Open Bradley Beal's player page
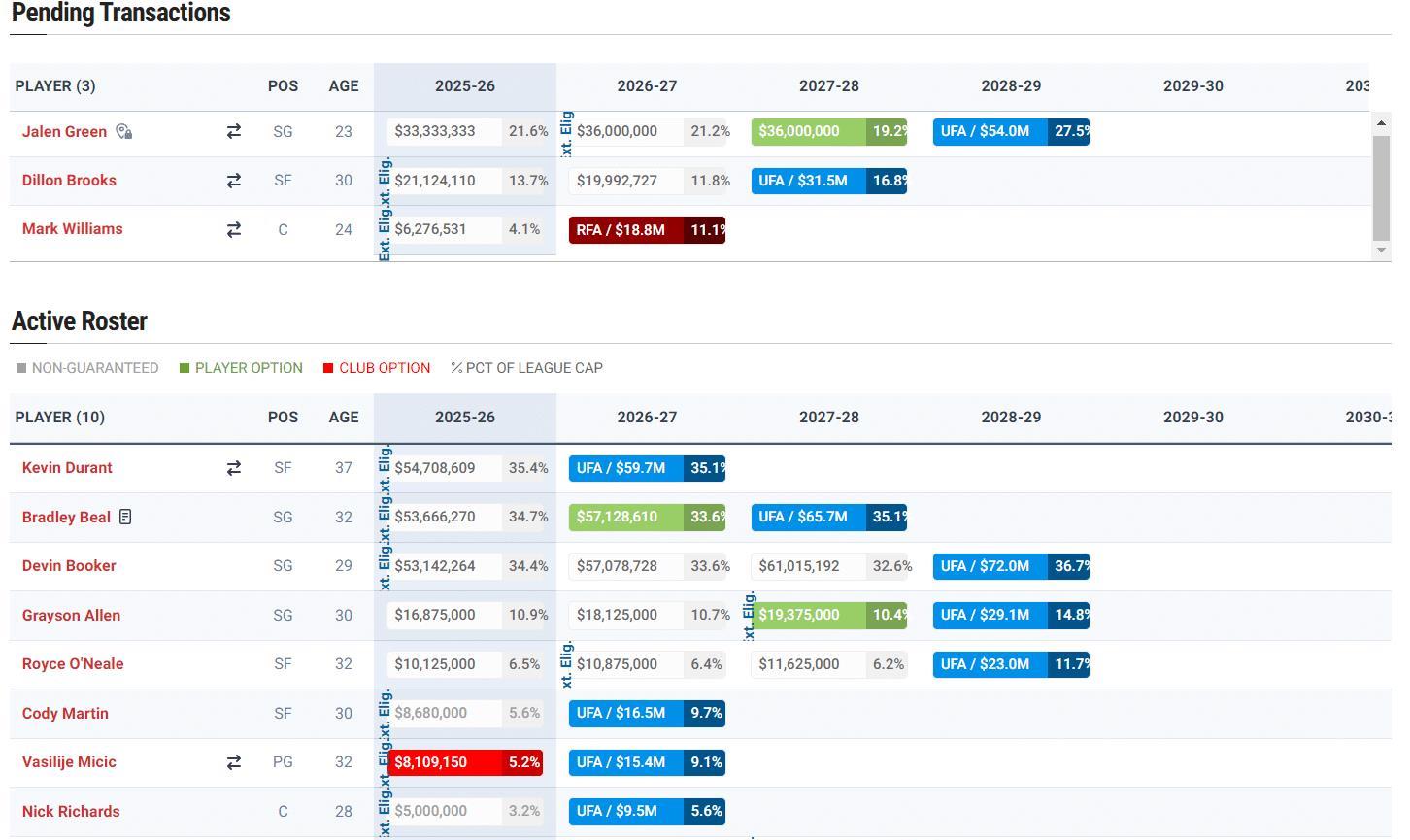The width and height of the screenshot is (1410, 840). pos(66,517)
